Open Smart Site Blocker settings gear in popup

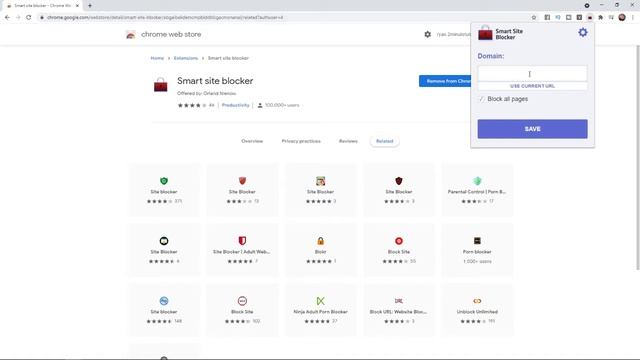pos(582,33)
